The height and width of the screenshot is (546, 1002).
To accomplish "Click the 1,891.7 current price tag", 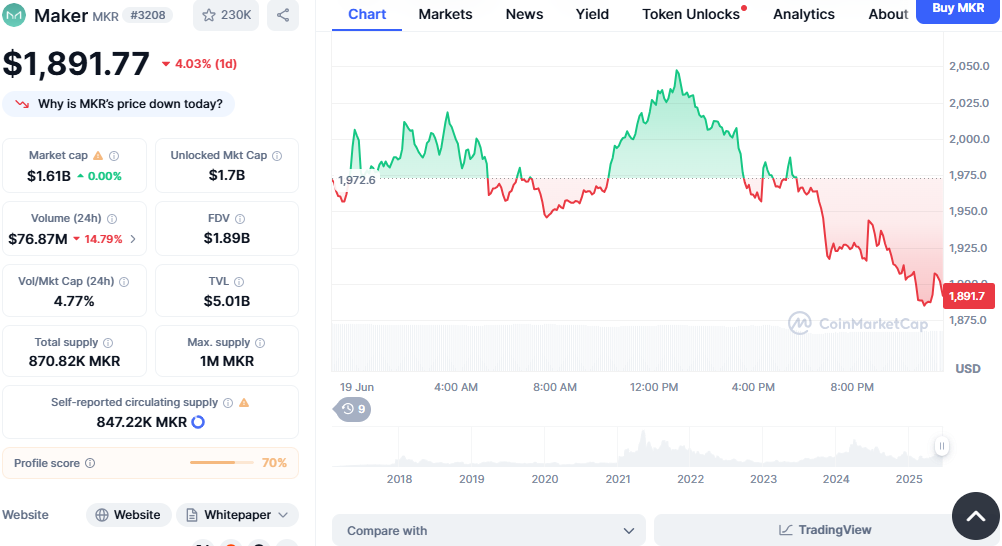I will tap(968, 296).
